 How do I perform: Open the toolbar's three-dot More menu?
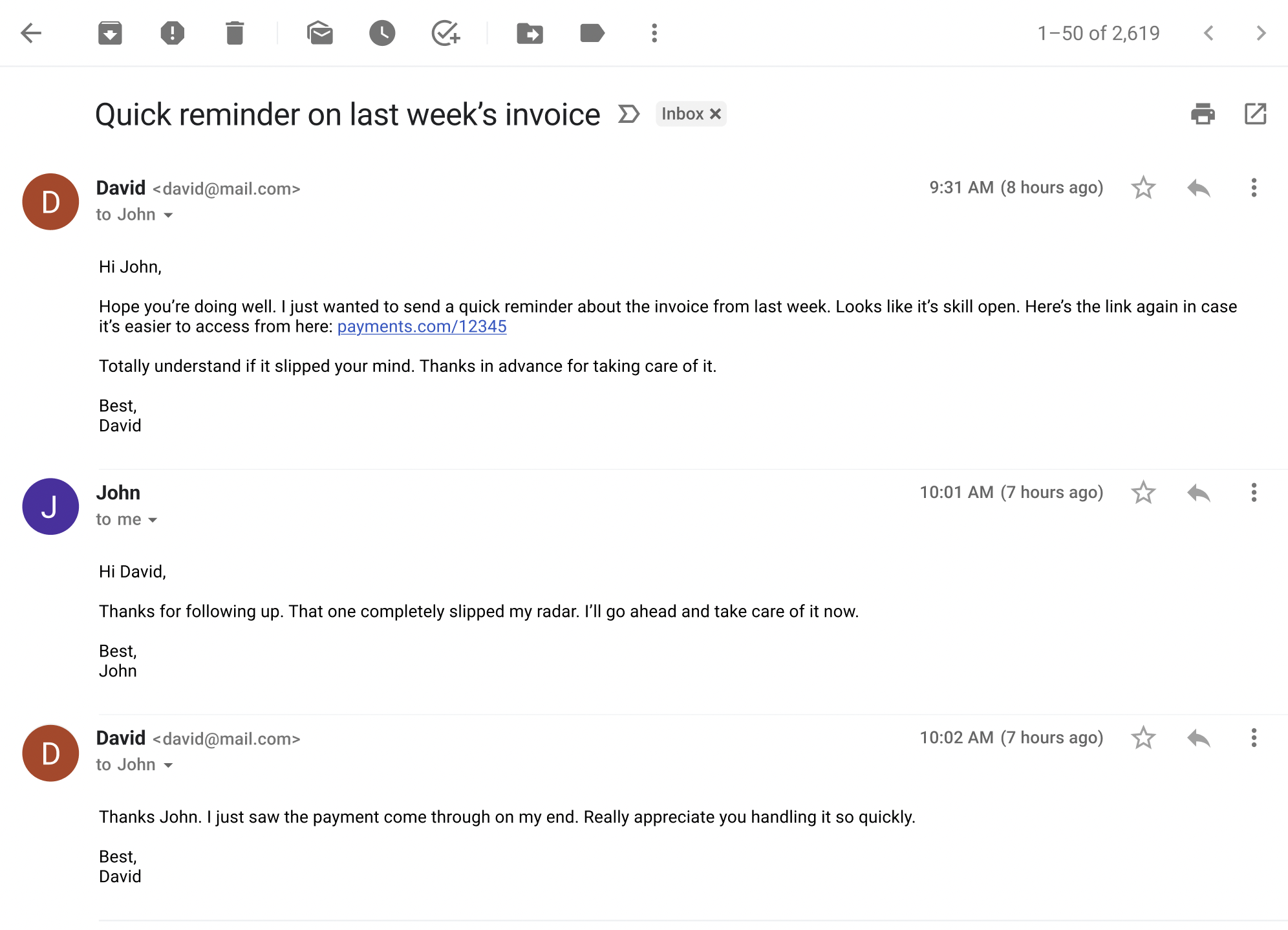coord(654,33)
